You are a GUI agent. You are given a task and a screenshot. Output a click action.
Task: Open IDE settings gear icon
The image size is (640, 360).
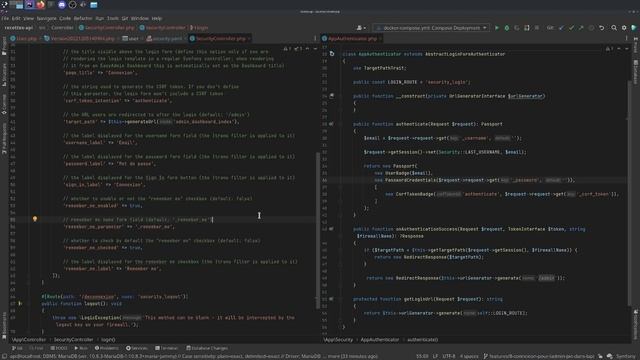click(x=624, y=28)
